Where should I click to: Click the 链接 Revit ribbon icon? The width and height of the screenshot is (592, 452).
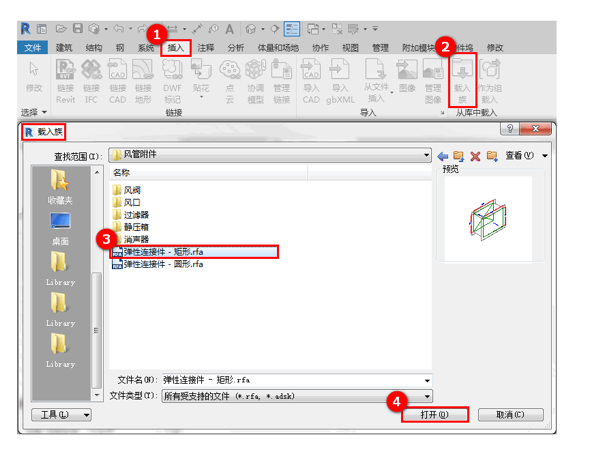click(66, 81)
